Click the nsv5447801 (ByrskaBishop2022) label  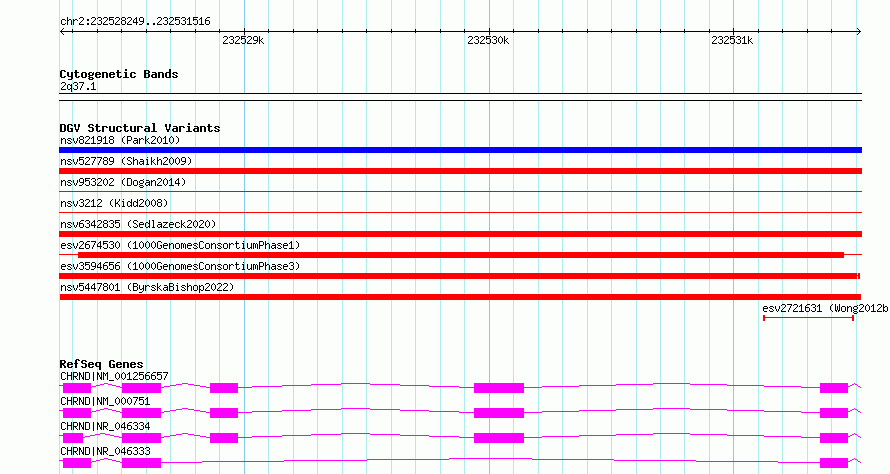[x=147, y=287]
